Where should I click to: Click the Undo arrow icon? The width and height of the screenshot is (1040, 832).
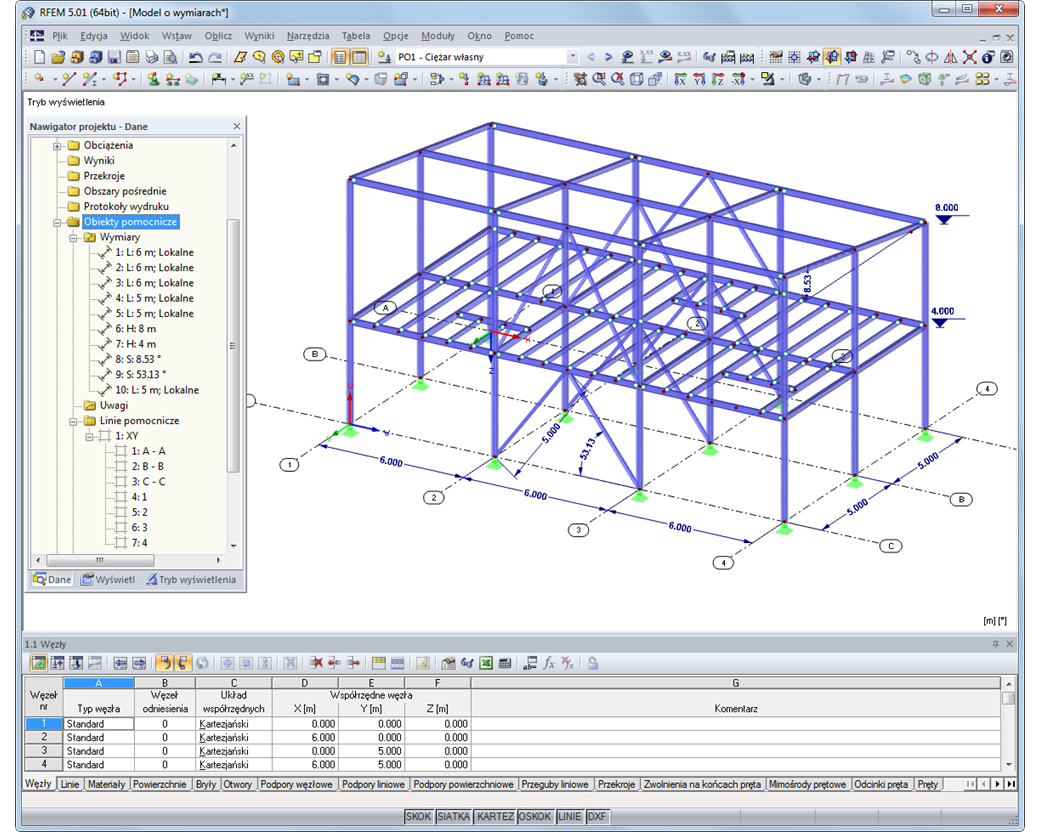[x=195, y=57]
